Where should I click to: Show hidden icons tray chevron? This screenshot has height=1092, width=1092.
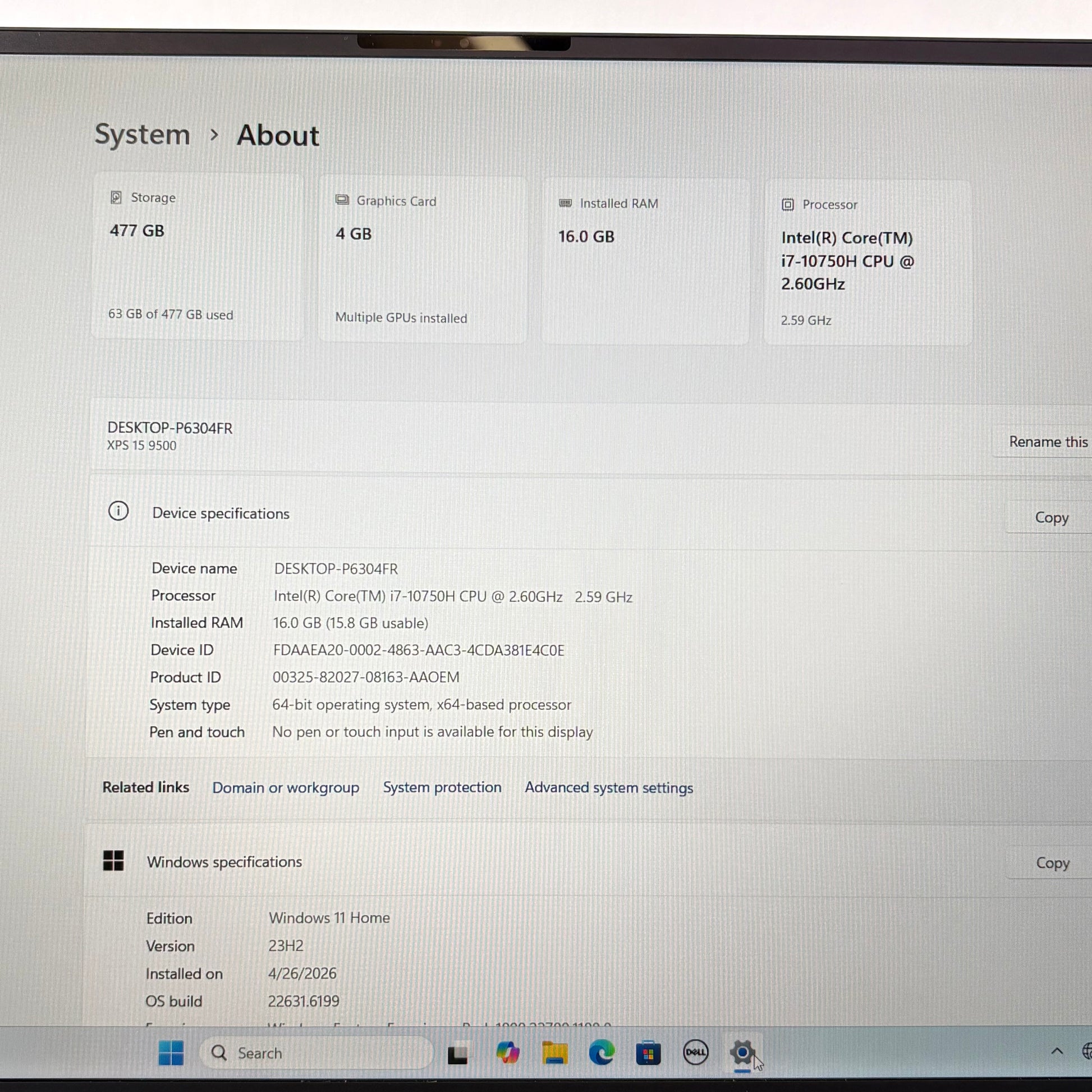tap(1057, 1051)
